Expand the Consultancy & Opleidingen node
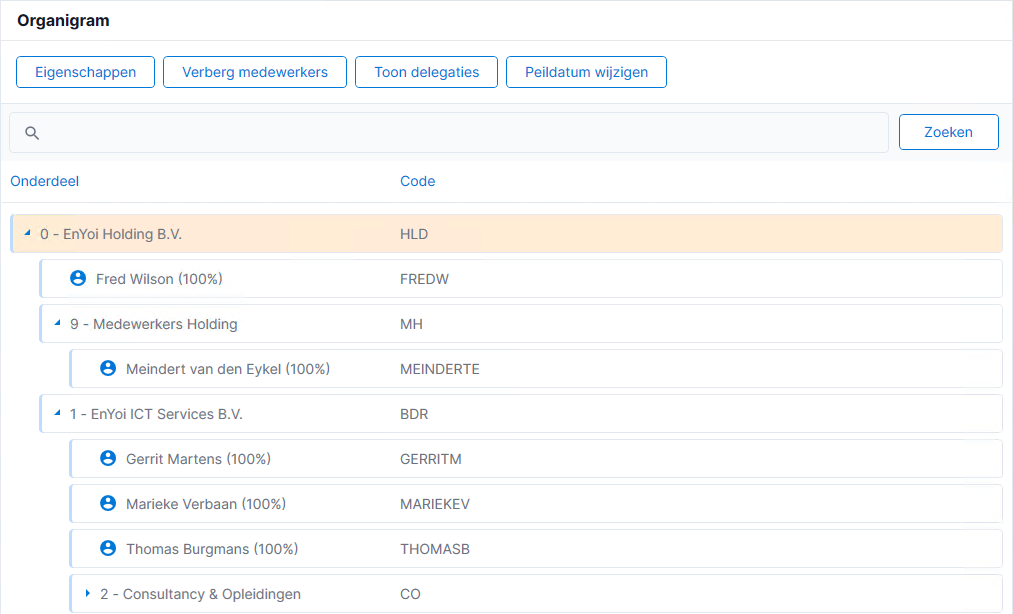1013x614 pixels. (x=87, y=593)
